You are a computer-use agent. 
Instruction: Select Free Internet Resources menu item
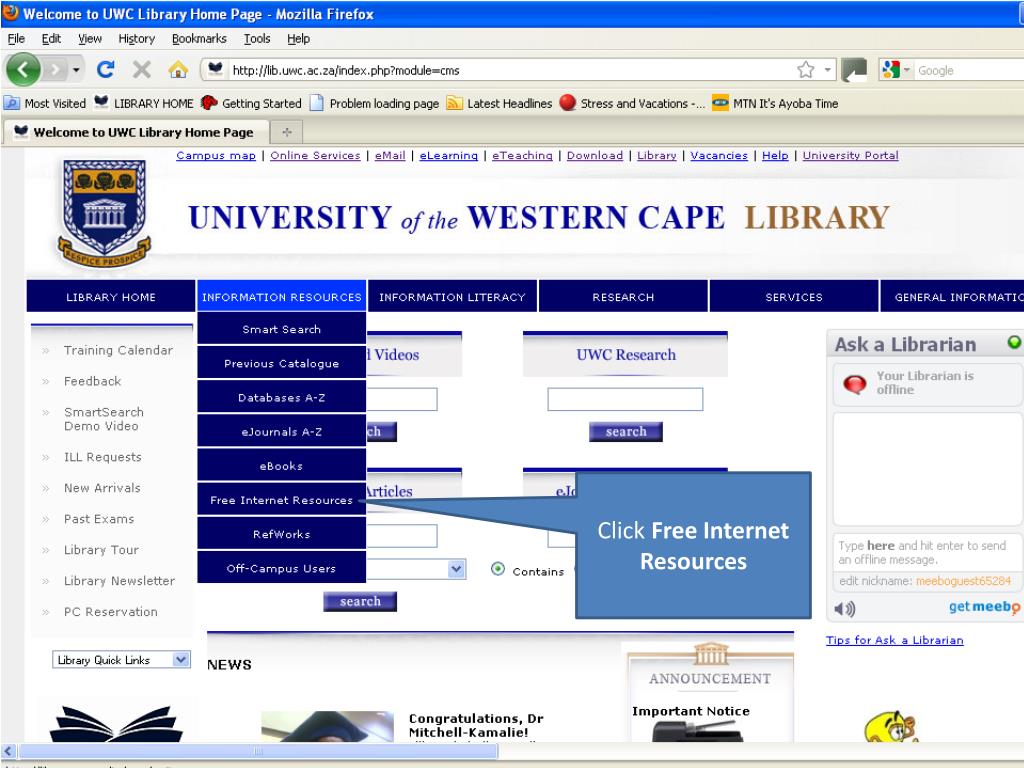coord(281,500)
